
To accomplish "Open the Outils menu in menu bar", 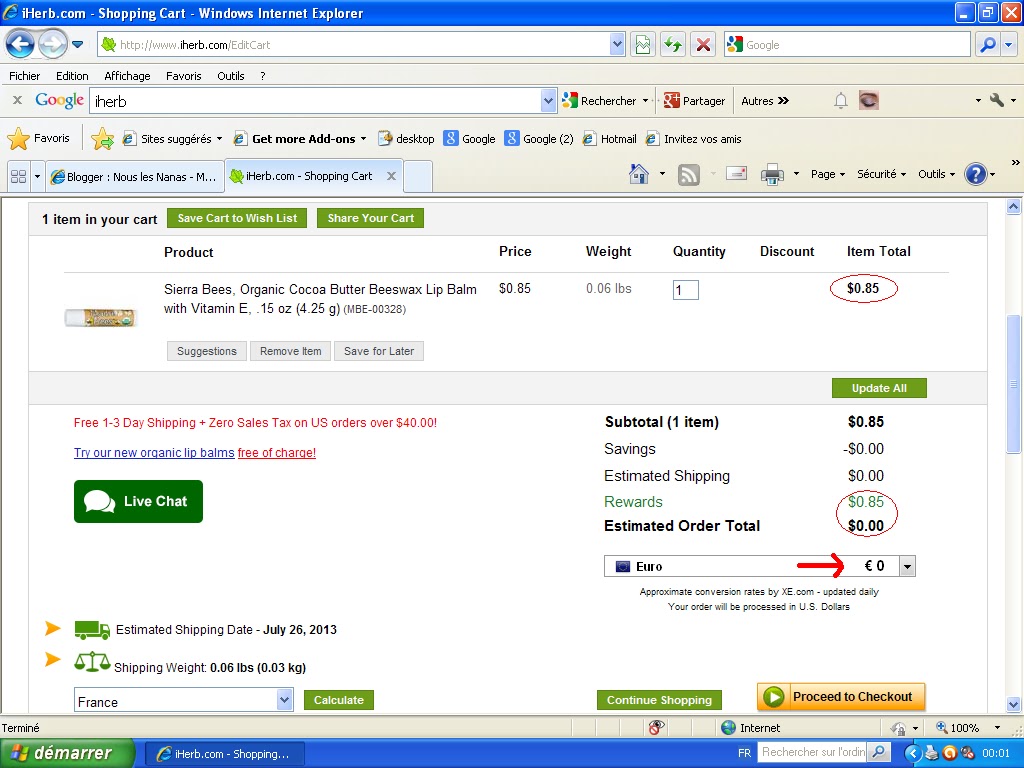I will pyautogui.click(x=231, y=76).
